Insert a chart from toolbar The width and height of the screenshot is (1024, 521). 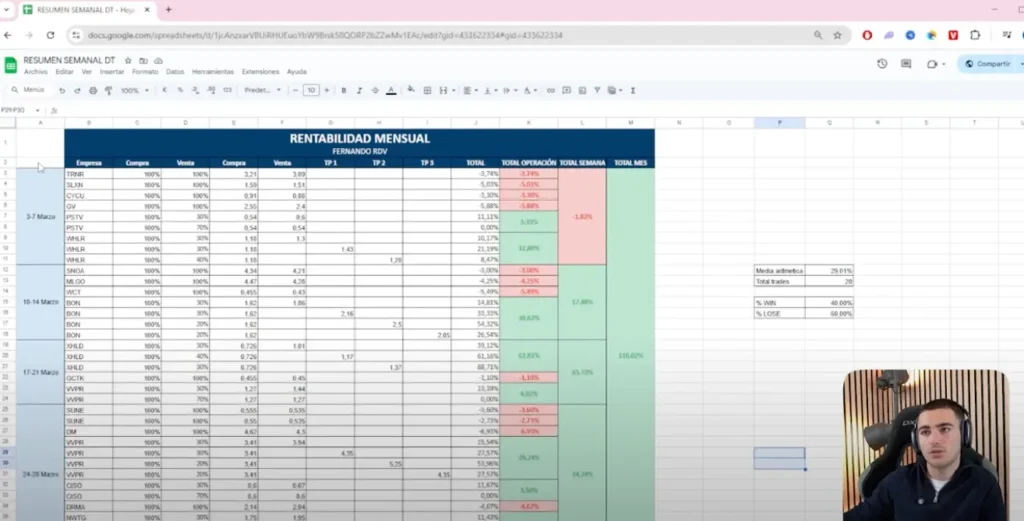582,91
